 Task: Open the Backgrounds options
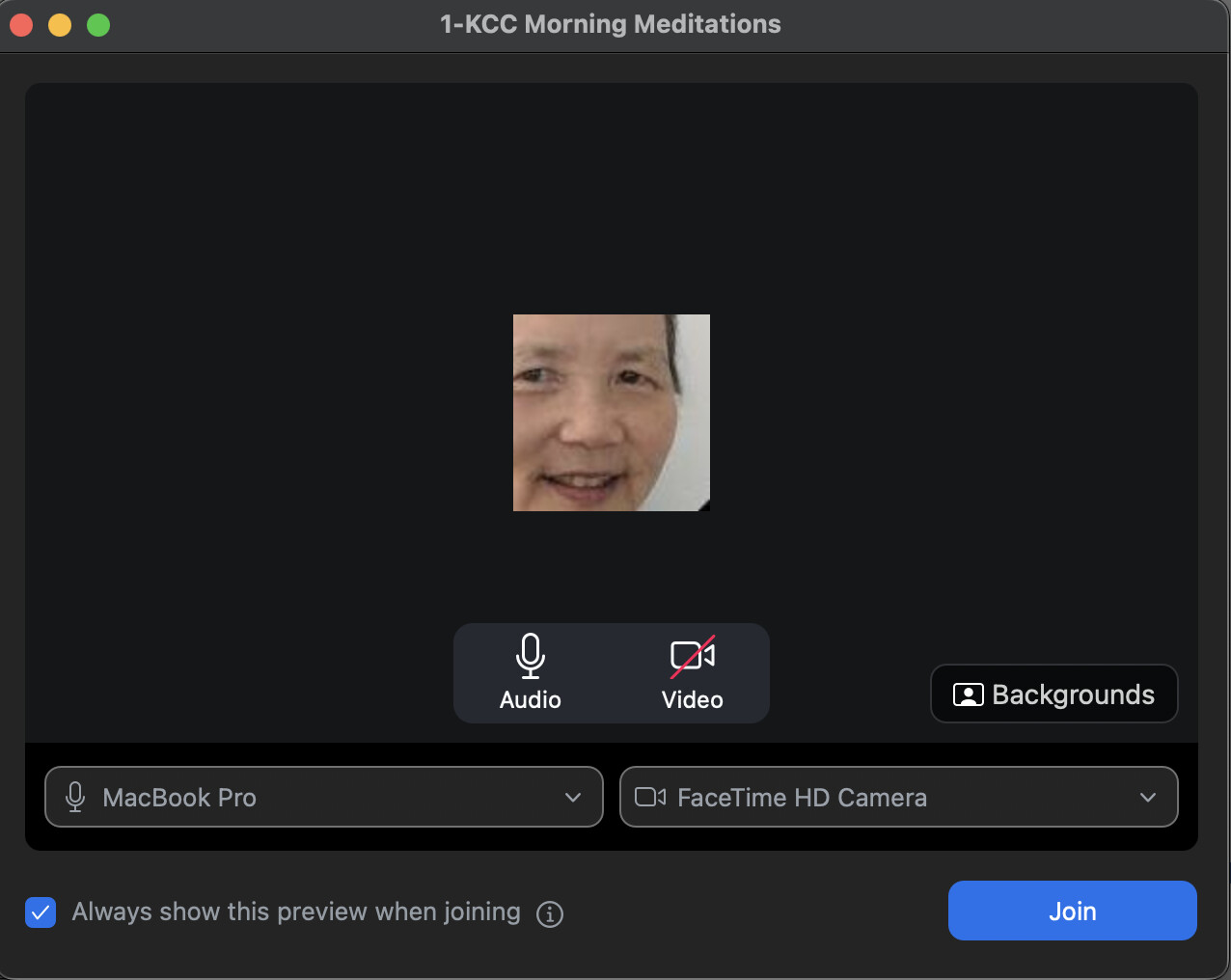point(1053,694)
